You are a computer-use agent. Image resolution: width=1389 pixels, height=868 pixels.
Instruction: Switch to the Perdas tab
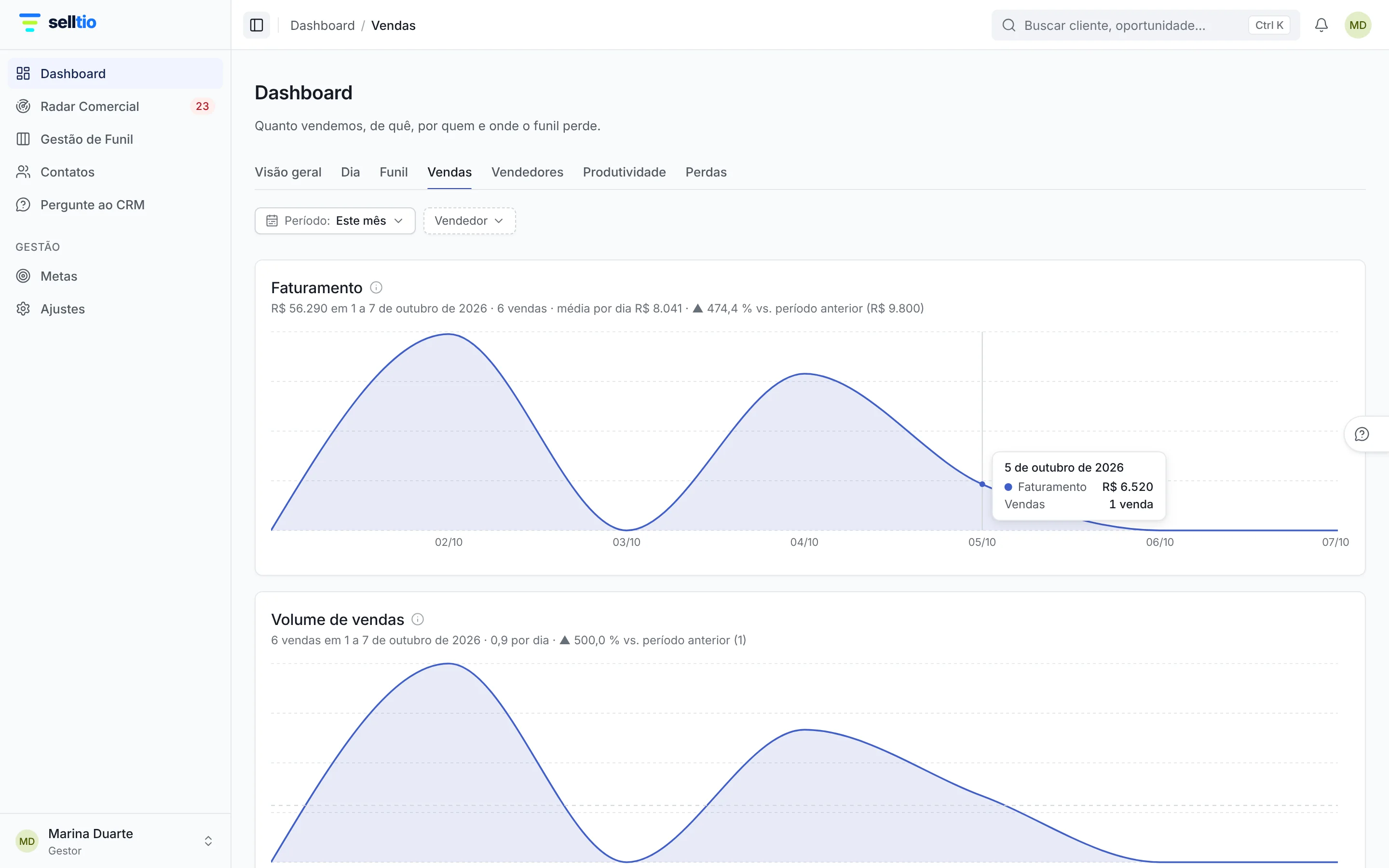pyautogui.click(x=706, y=172)
